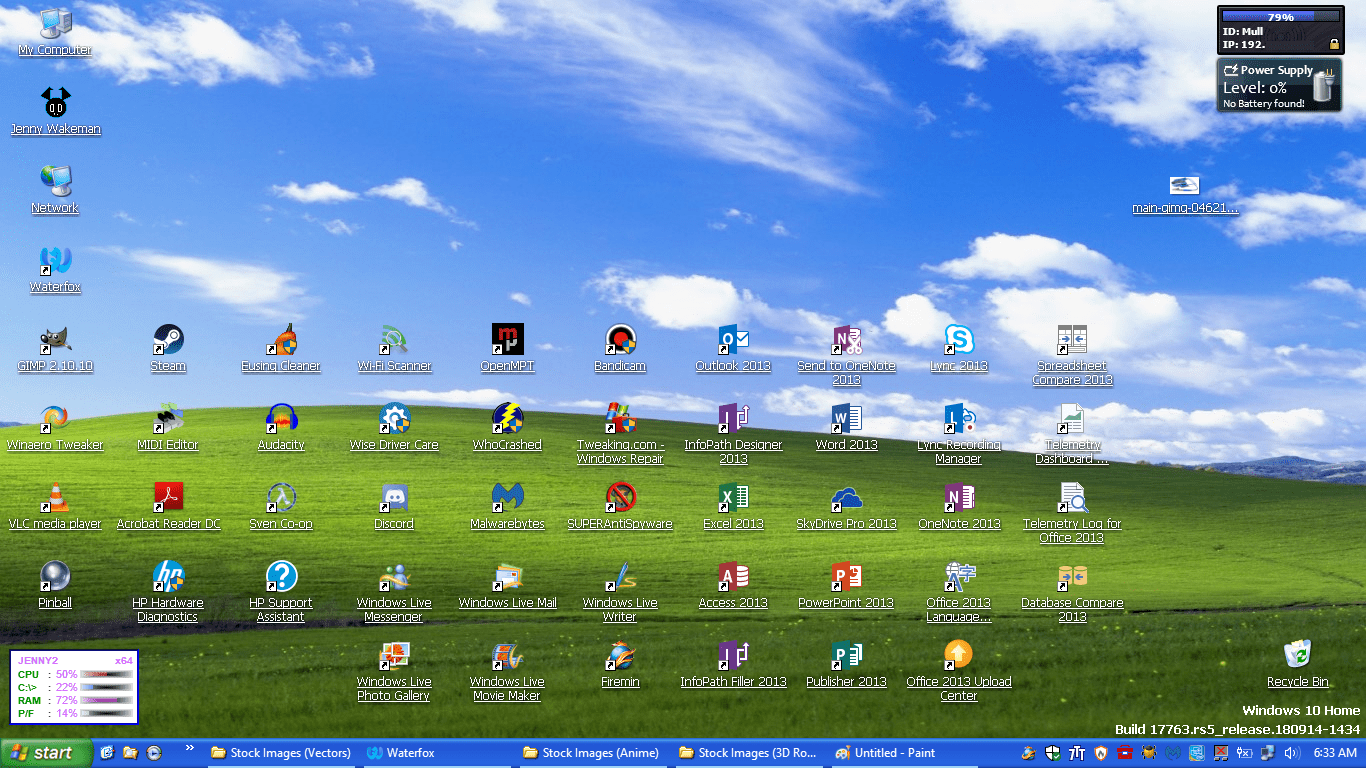Click the Wi-Fi gadget 79% signal bar
1366x768 pixels.
pos(1280,16)
